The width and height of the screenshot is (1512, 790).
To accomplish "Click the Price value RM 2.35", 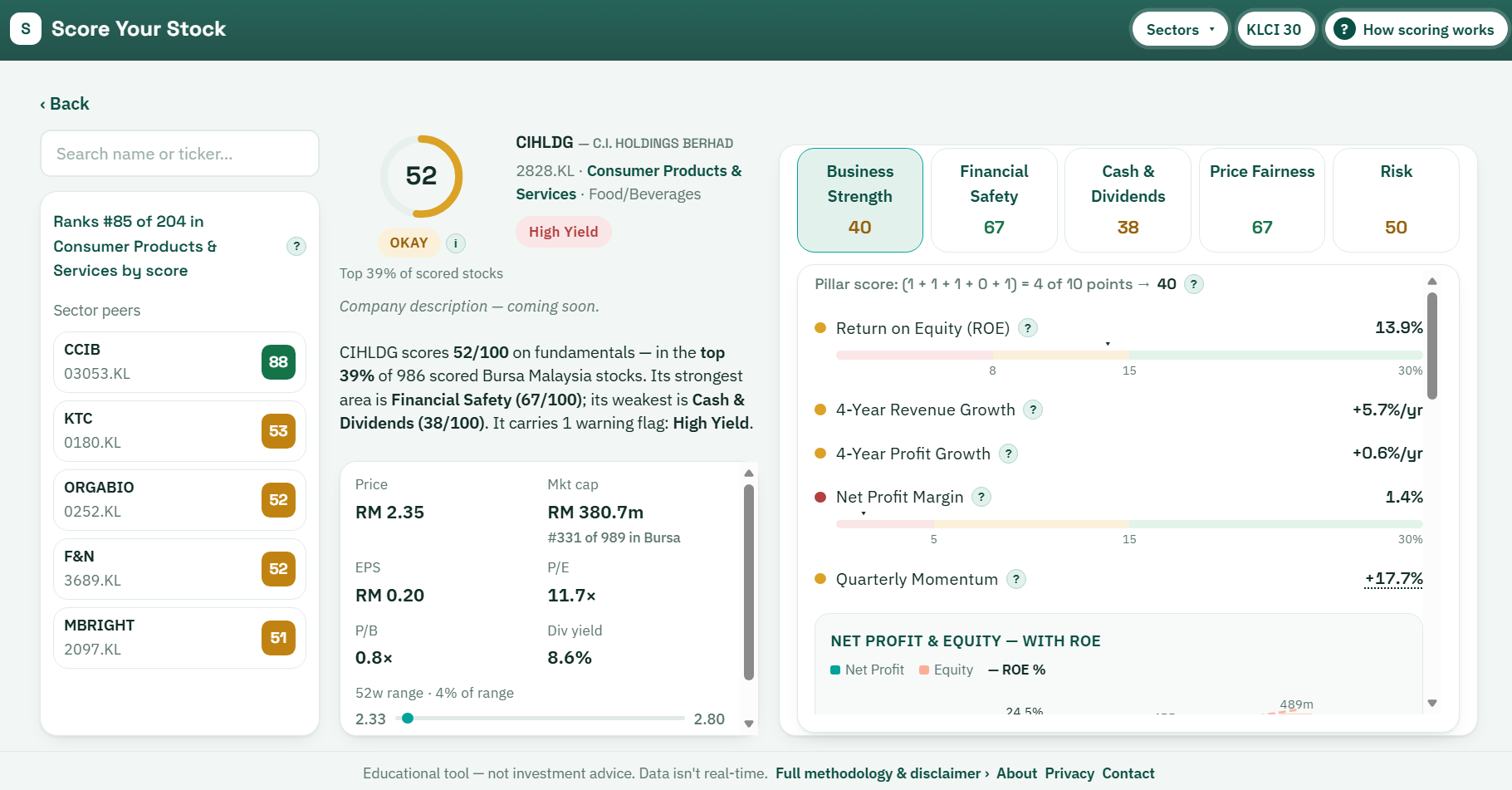I will (389, 513).
